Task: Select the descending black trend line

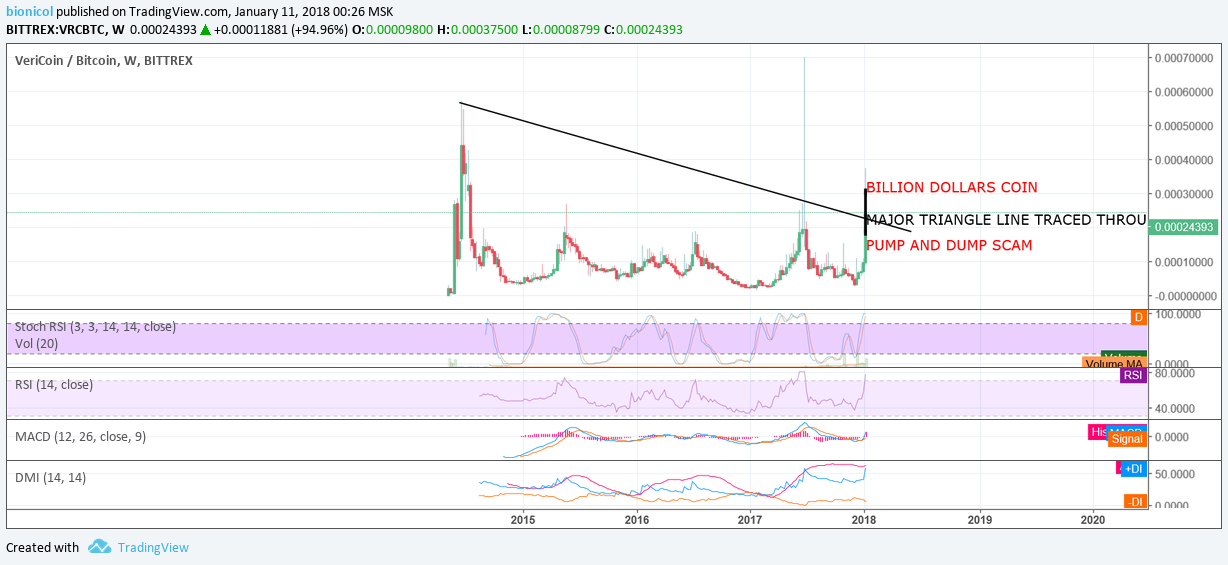Action: [x=685, y=167]
